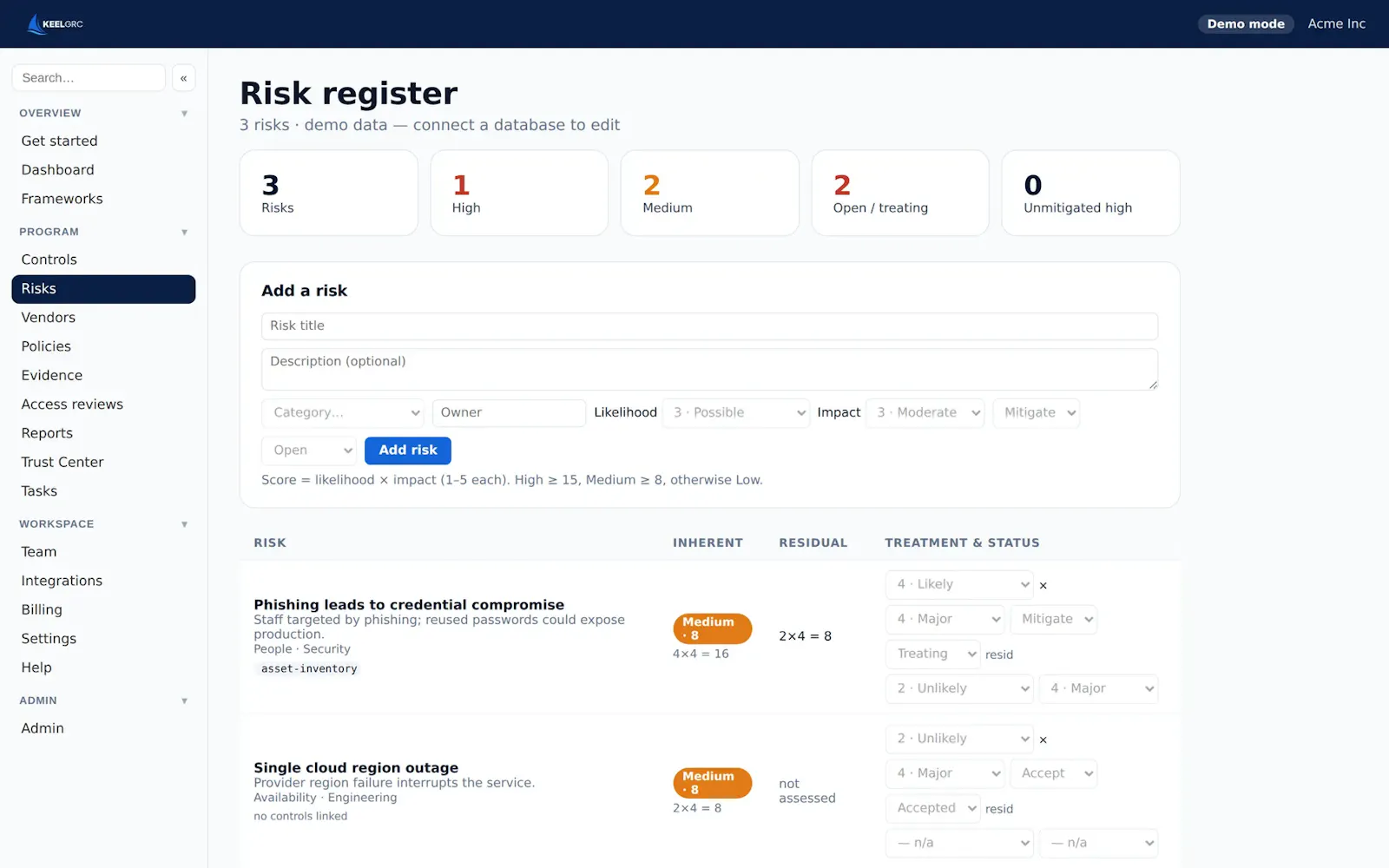Open cloud outage likelihood '2 · Unlikely' dropdown
Image resolution: width=1389 pixels, height=868 pixels.
tap(959, 739)
